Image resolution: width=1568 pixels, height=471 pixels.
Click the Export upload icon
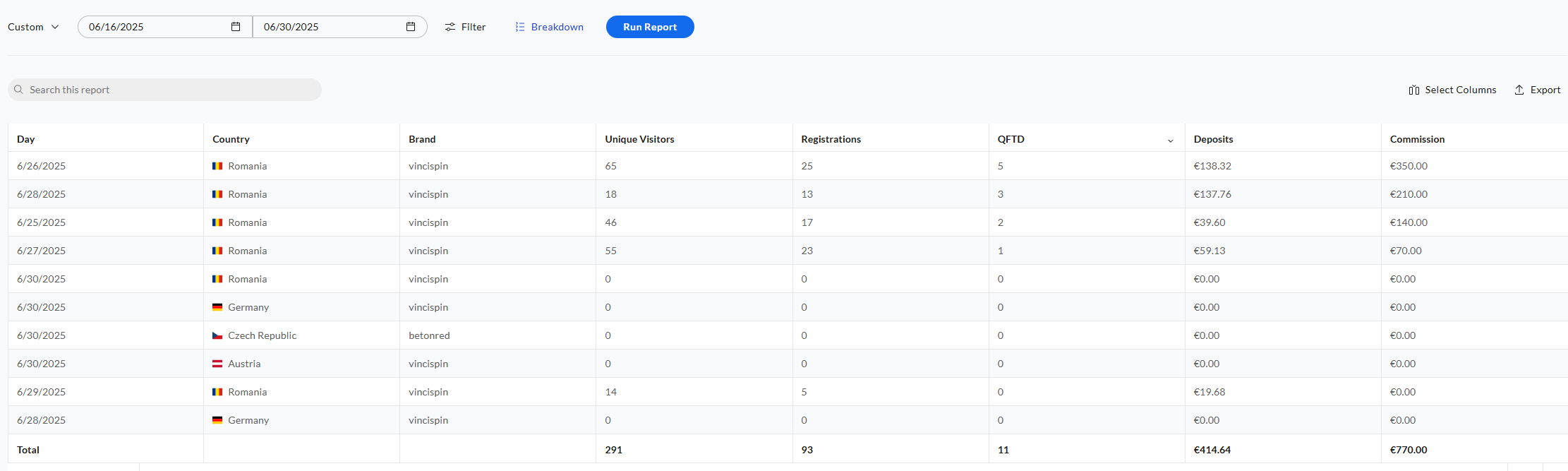pyautogui.click(x=1519, y=90)
